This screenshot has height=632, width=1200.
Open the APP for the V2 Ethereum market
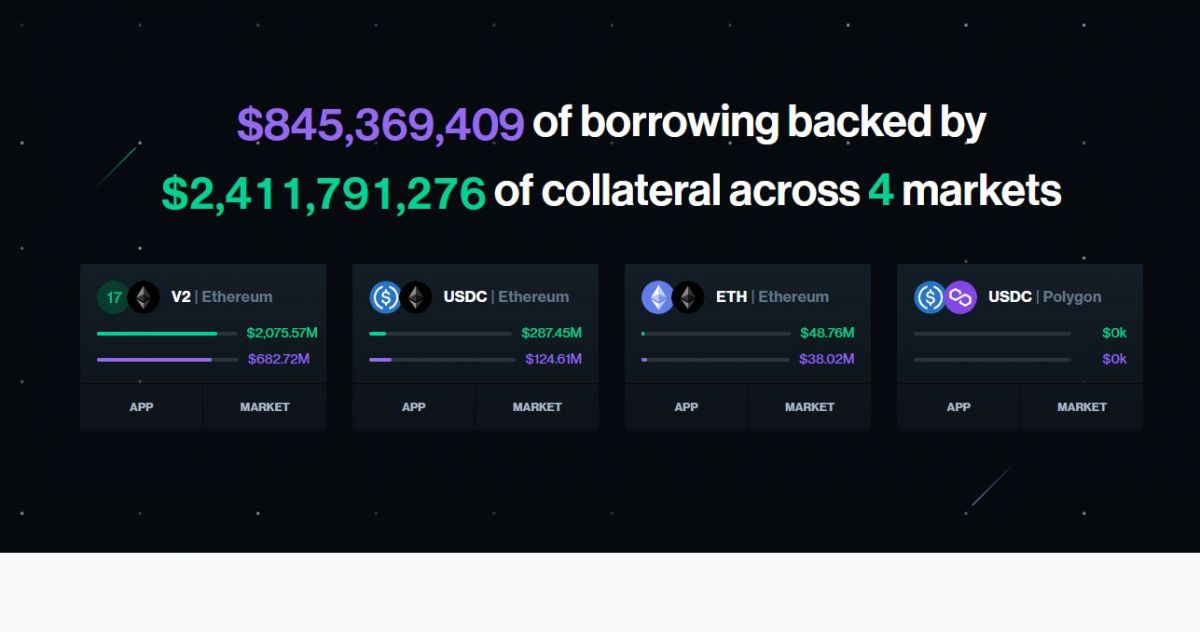[142, 407]
